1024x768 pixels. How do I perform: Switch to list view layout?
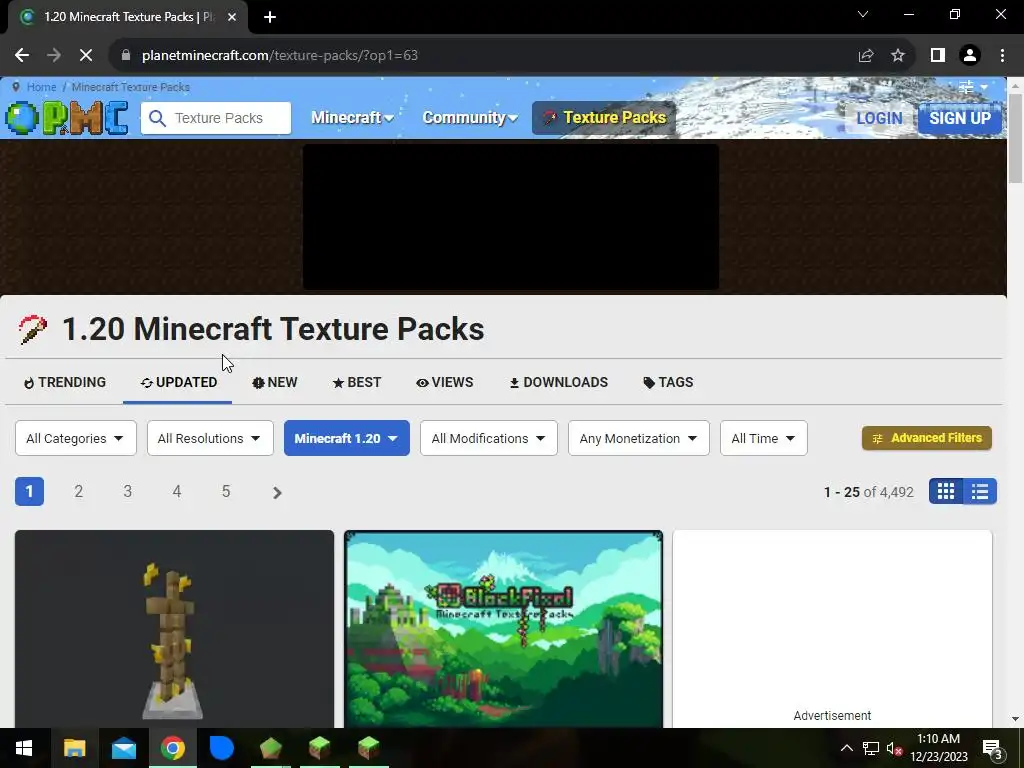[x=980, y=492]
